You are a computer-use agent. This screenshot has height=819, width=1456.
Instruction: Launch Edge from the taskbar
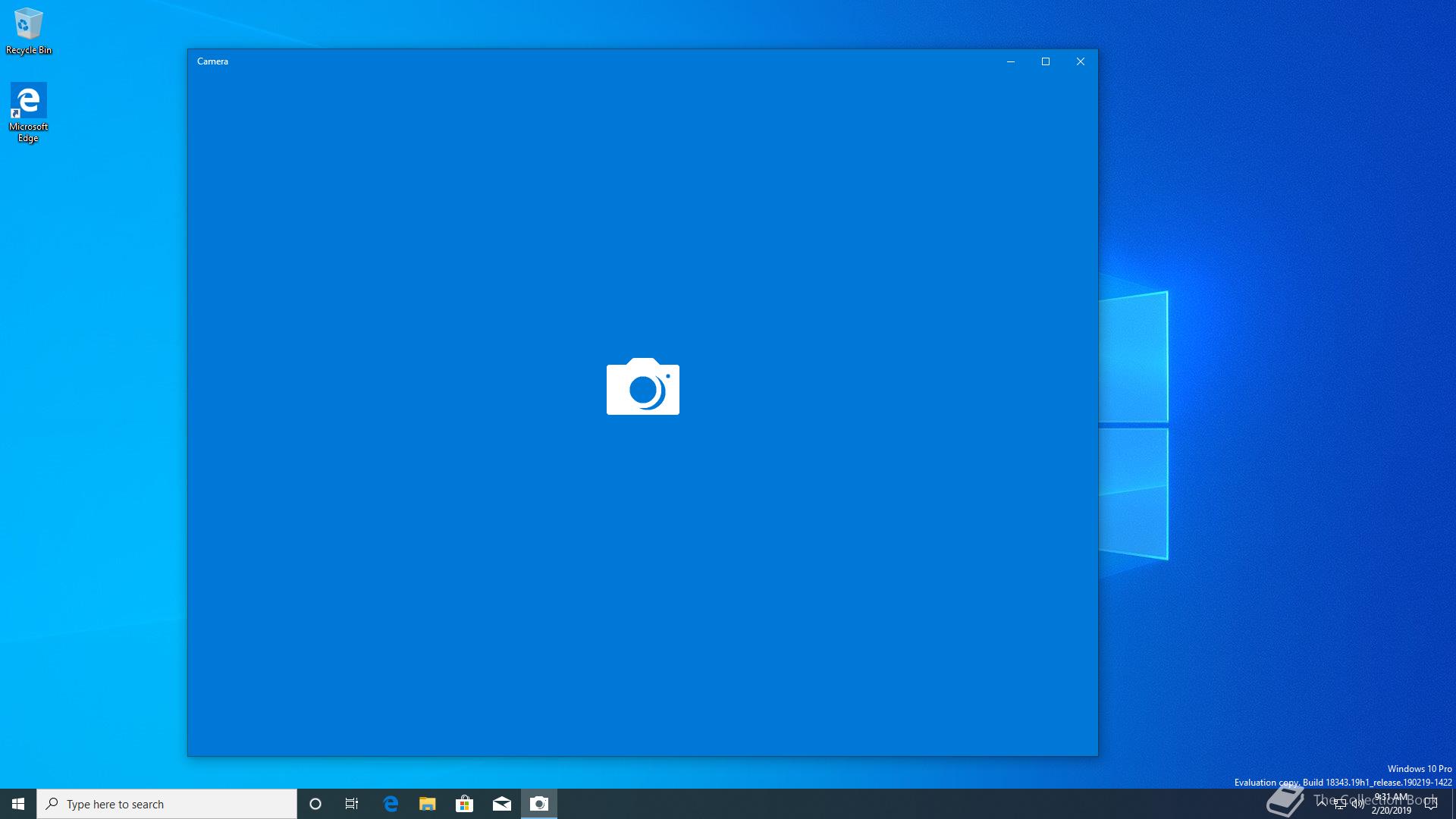391,804
